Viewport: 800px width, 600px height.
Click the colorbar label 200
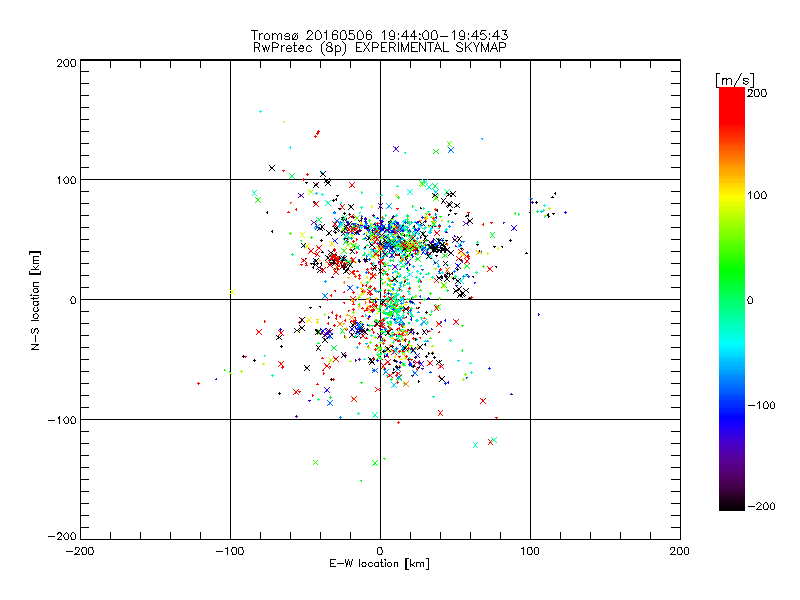(757, 93)
